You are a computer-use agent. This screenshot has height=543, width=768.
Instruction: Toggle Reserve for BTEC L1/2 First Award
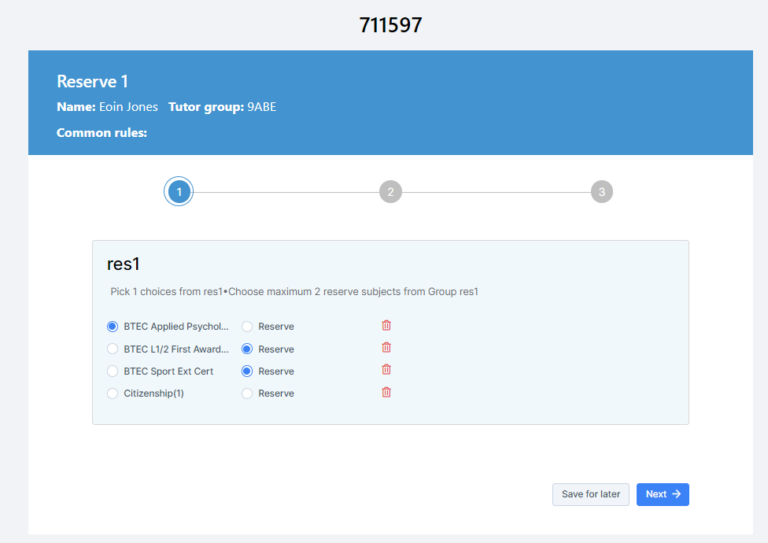pos(247,349)
